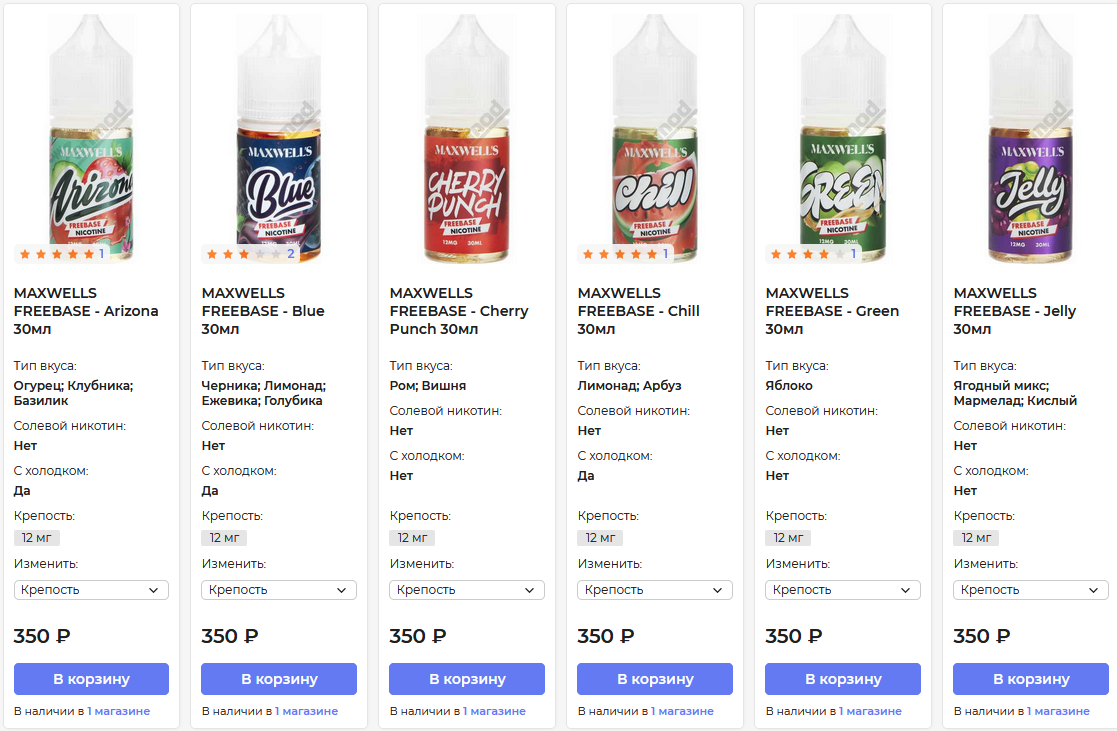1117x731 pixels.
Task: Open the Arizona product bottle image
Action: click(91, 140)
